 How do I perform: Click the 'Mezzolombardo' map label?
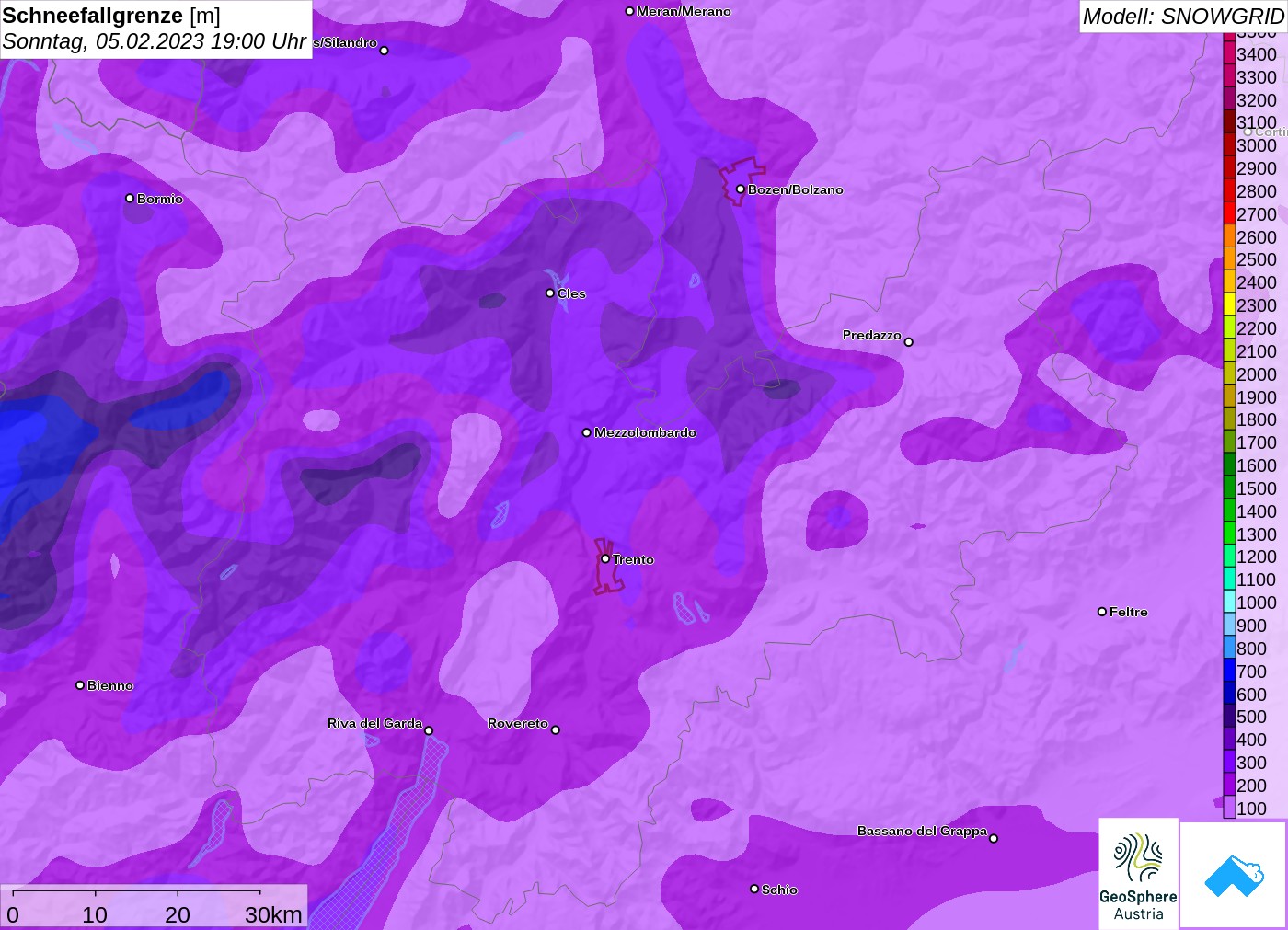(x=645, y=432)
